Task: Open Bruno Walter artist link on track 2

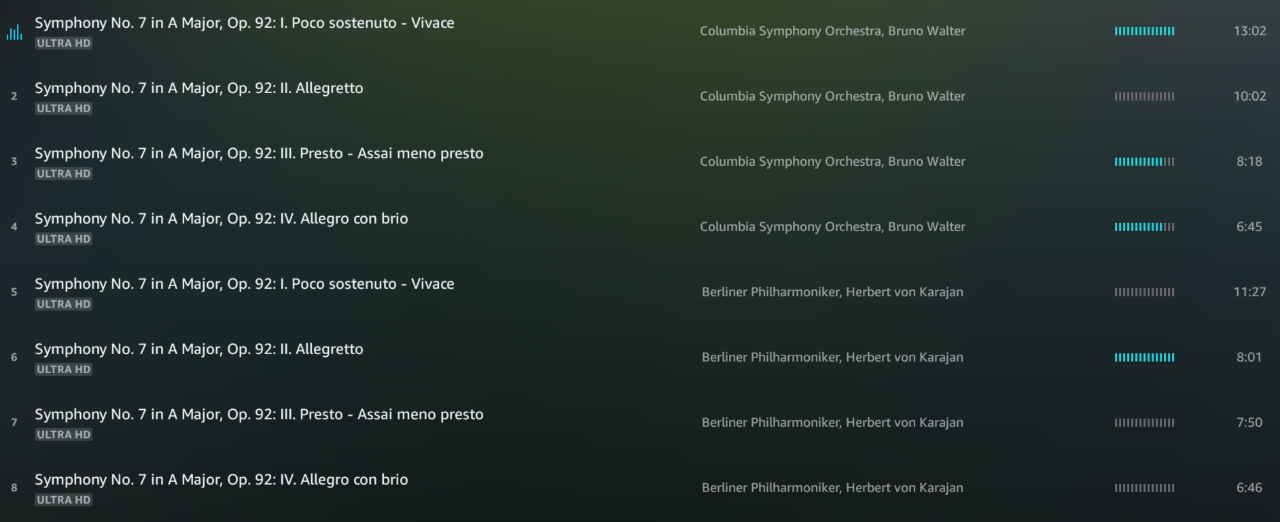Action: click(927, 97)
